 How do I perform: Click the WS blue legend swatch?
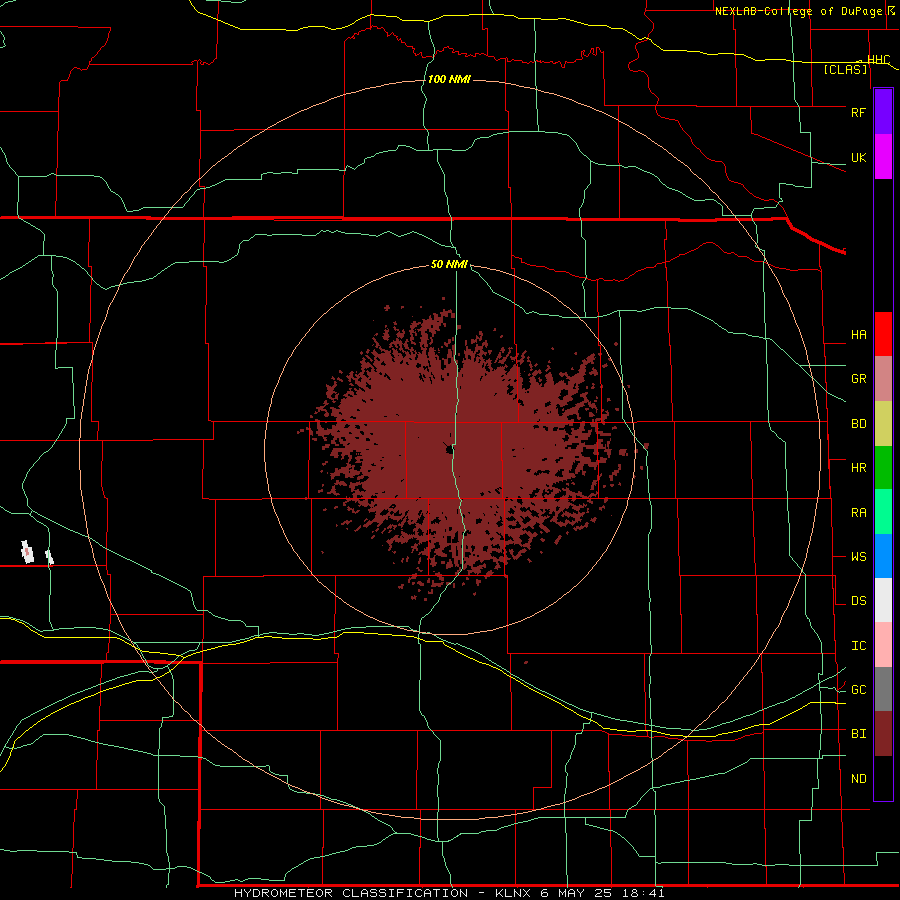(x=883, y=556)
